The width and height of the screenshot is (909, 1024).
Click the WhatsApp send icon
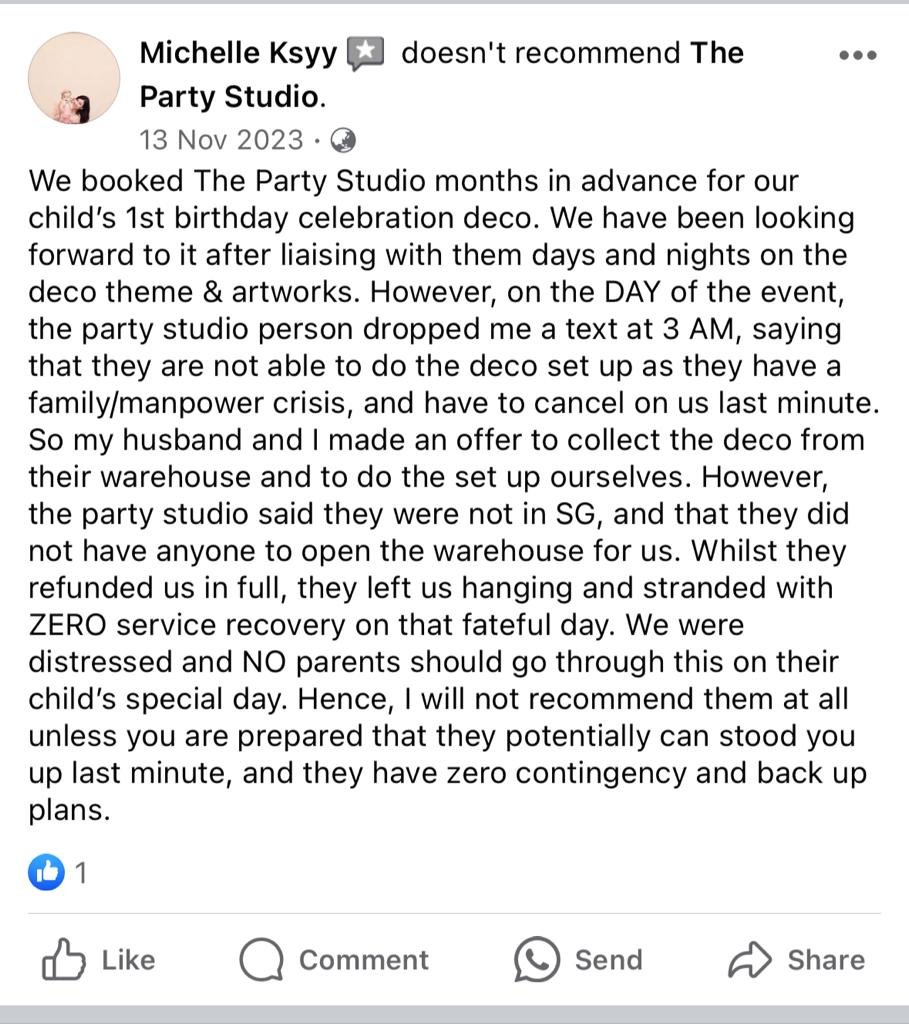(537, 961)
